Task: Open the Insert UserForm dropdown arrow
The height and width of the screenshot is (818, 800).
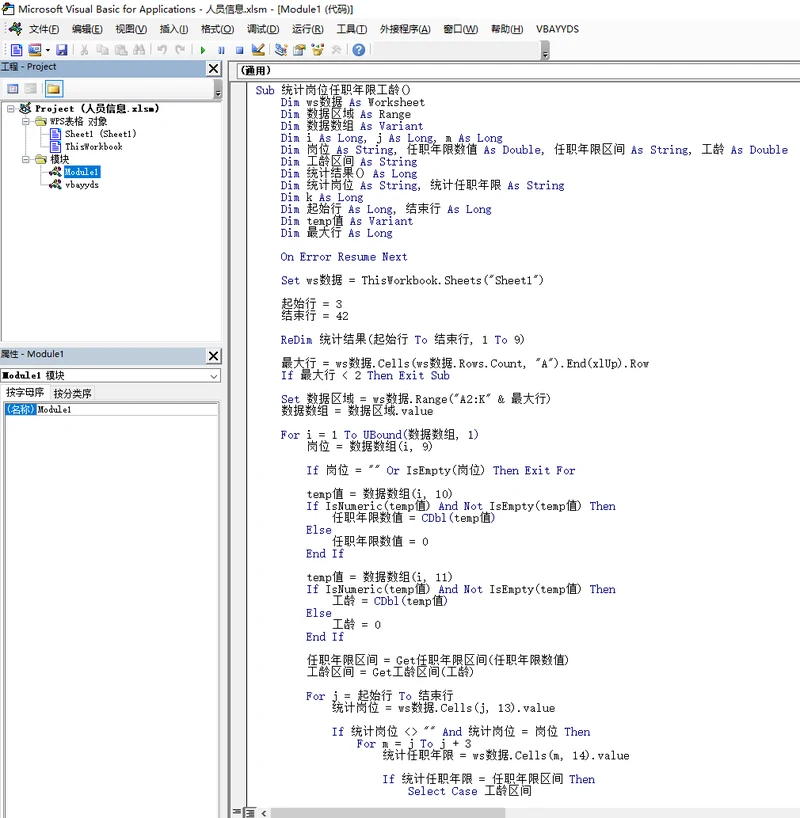Action: (47, 50)
